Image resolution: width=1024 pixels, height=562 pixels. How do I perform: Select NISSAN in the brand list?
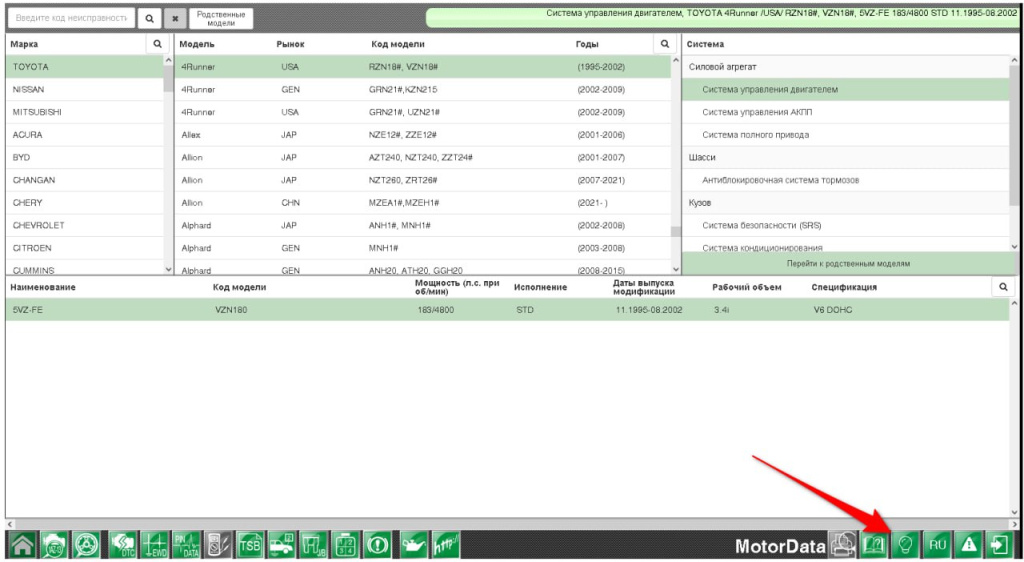pyautogui.click(x=28, y=89)
